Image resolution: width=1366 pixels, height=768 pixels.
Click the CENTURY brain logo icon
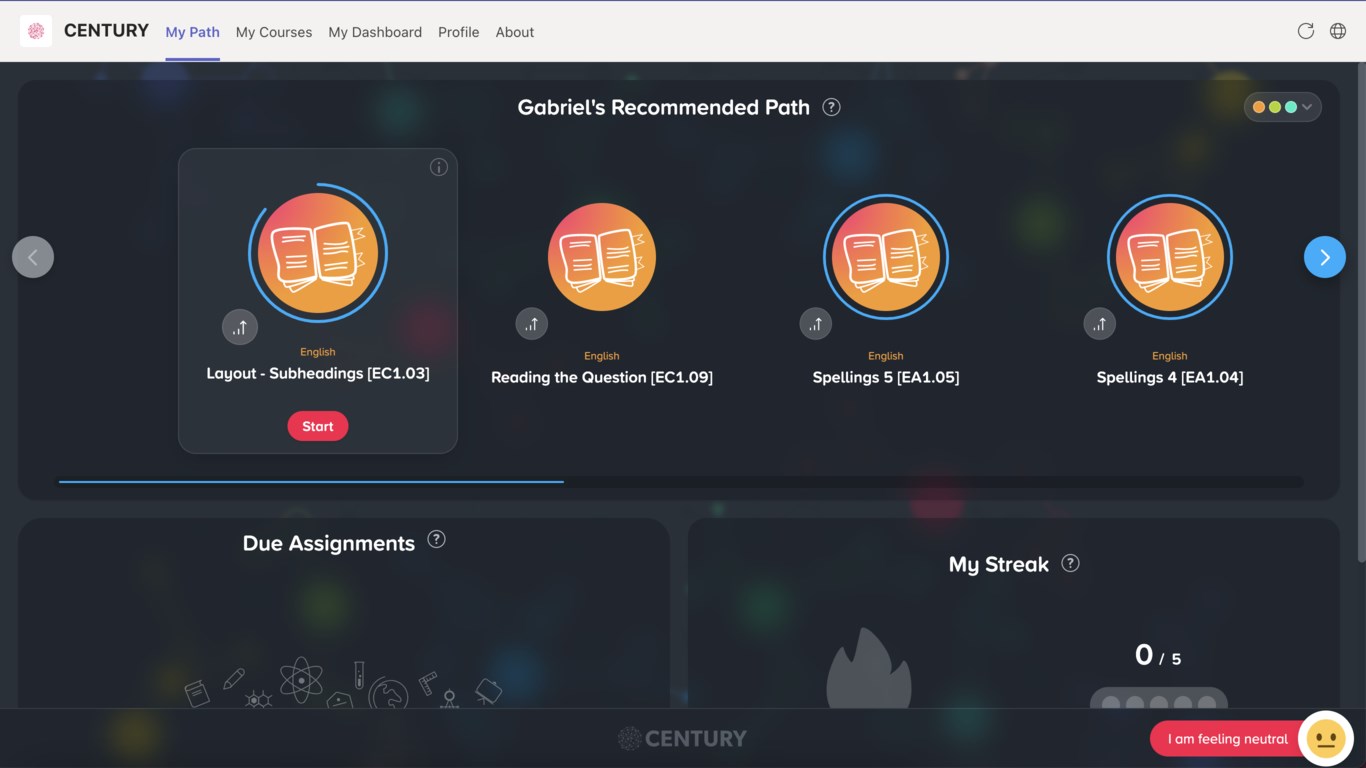(x=36, y=31)
